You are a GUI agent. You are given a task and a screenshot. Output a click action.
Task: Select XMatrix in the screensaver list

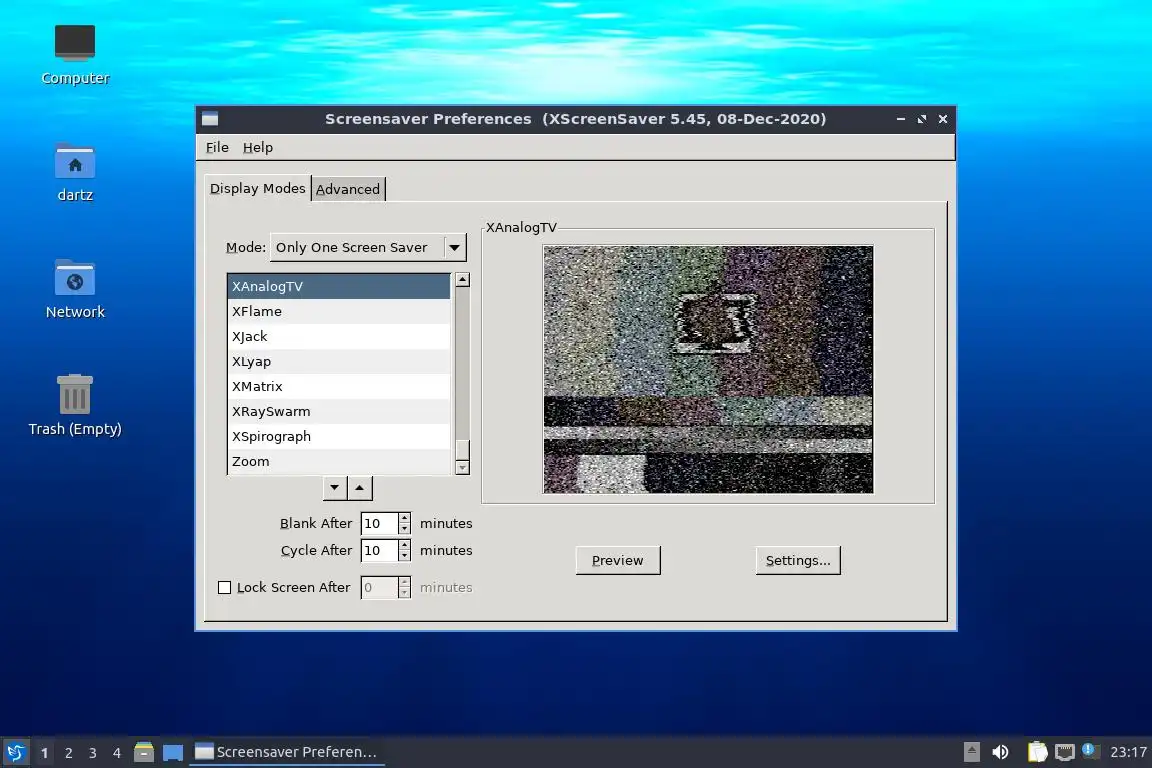[x=339, y=387]
